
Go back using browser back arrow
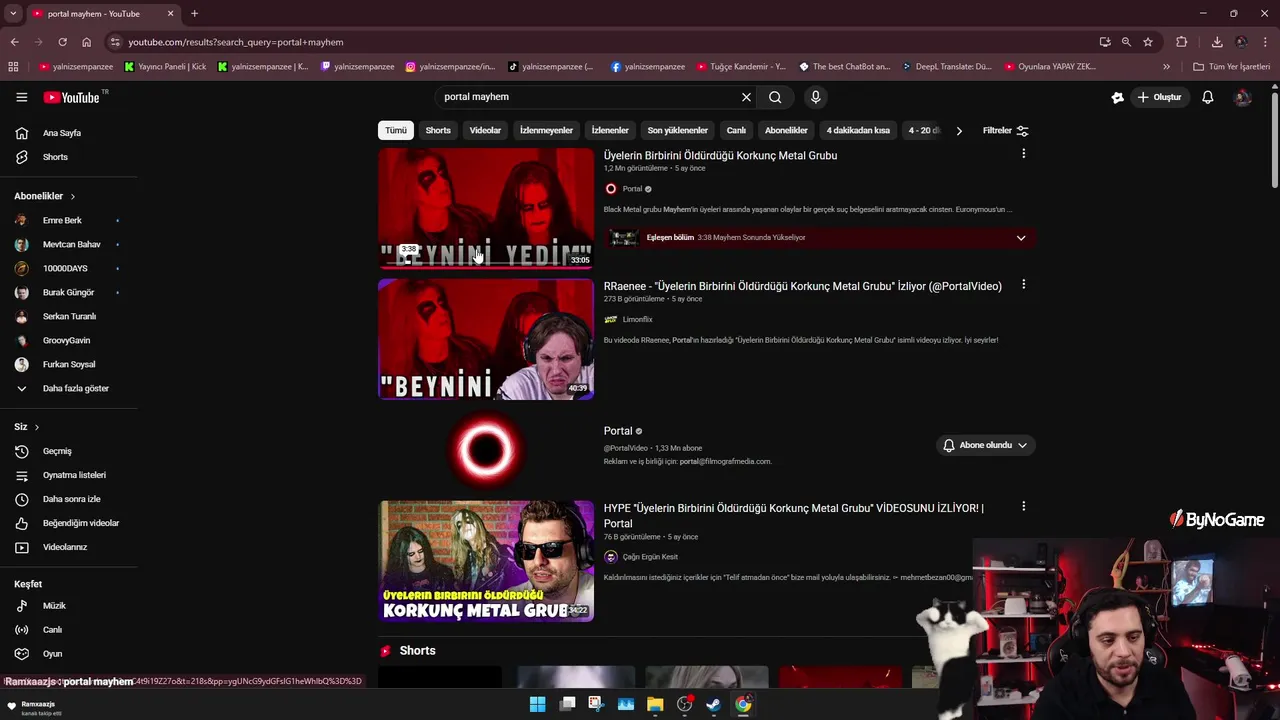14,42
